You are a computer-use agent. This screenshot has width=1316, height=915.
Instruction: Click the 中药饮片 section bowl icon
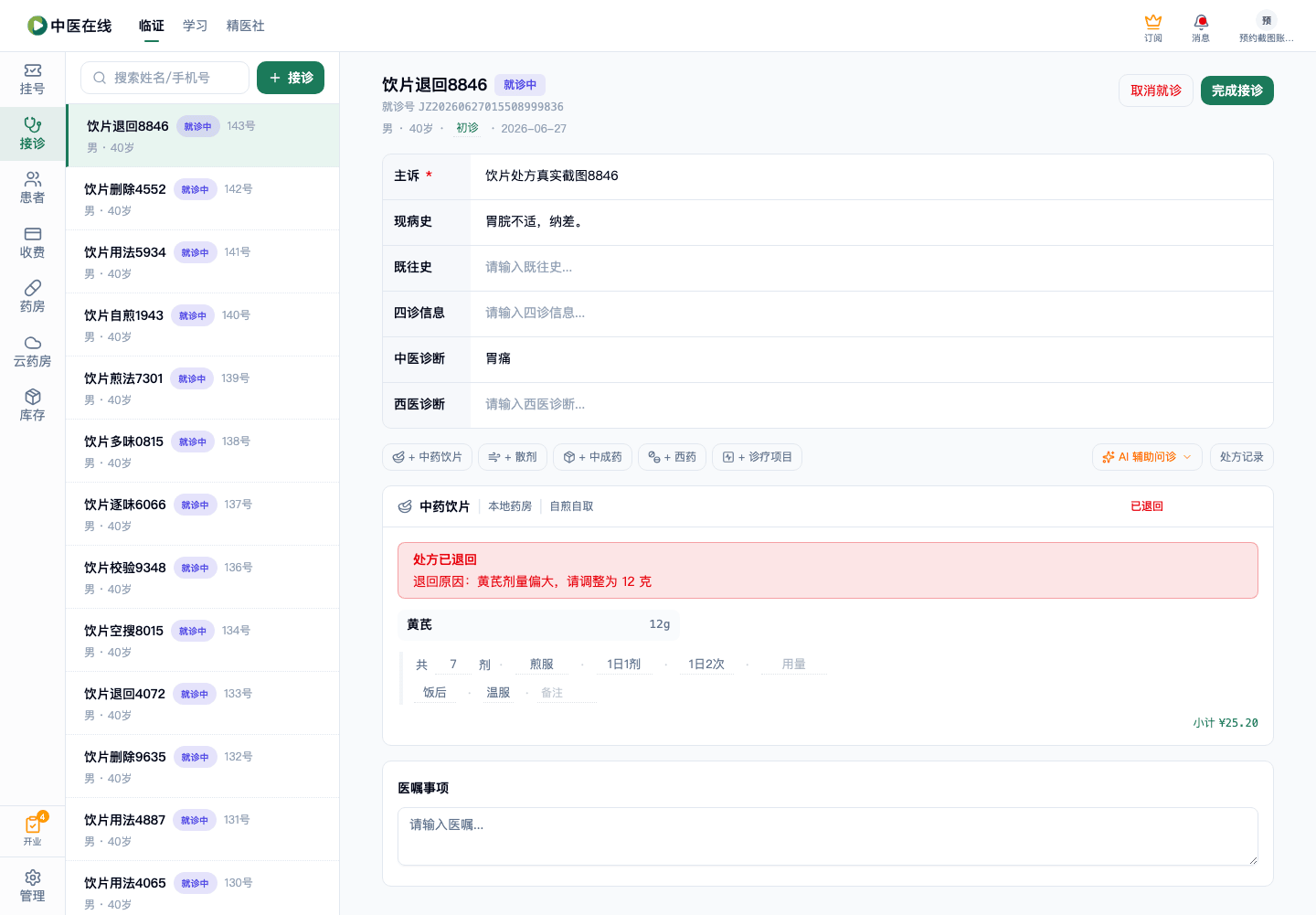pyautogui.click(x=405, y=506)
